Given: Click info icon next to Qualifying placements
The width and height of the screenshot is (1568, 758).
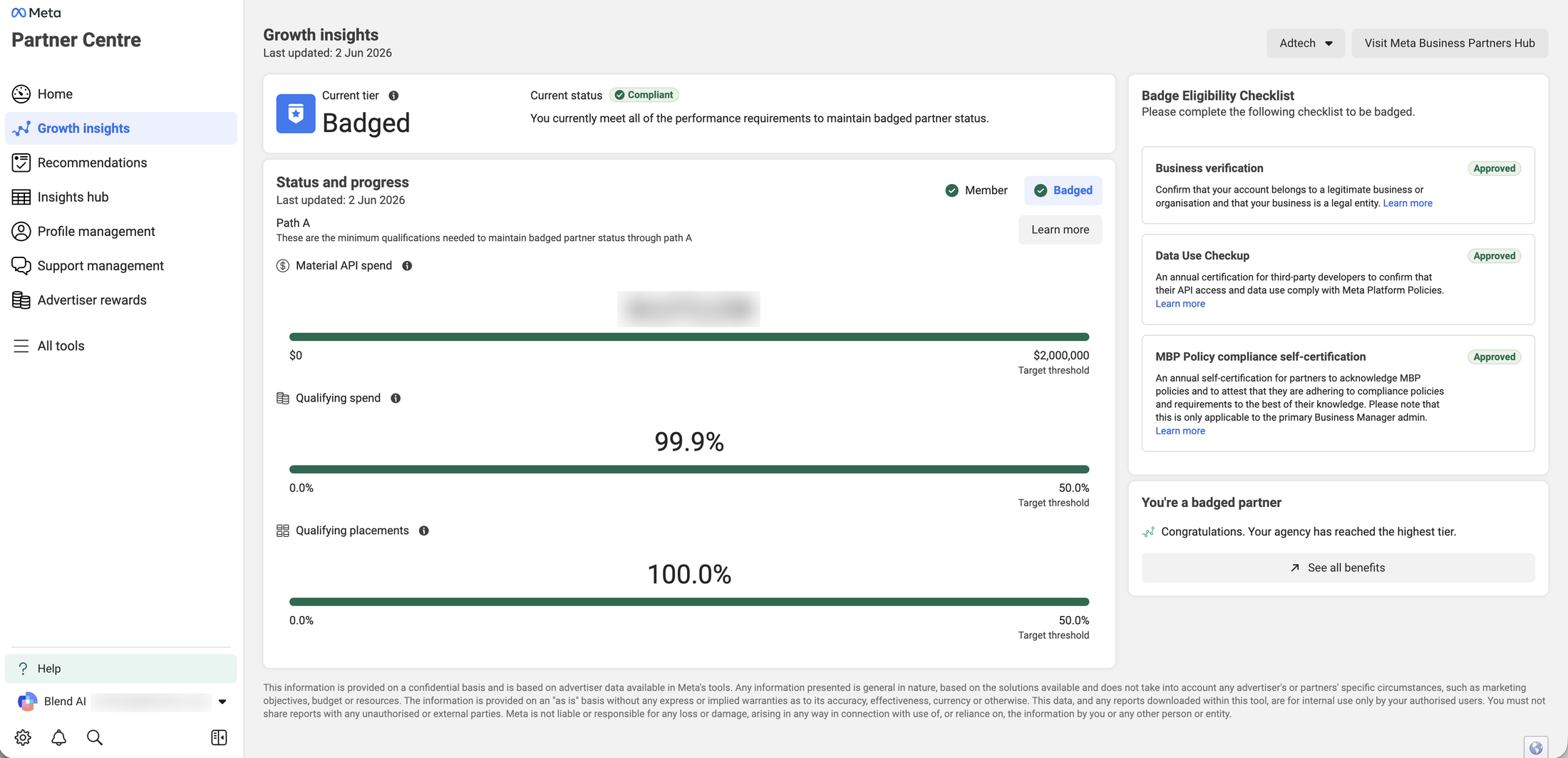Looking at the screenshot, I should (424, 531).
